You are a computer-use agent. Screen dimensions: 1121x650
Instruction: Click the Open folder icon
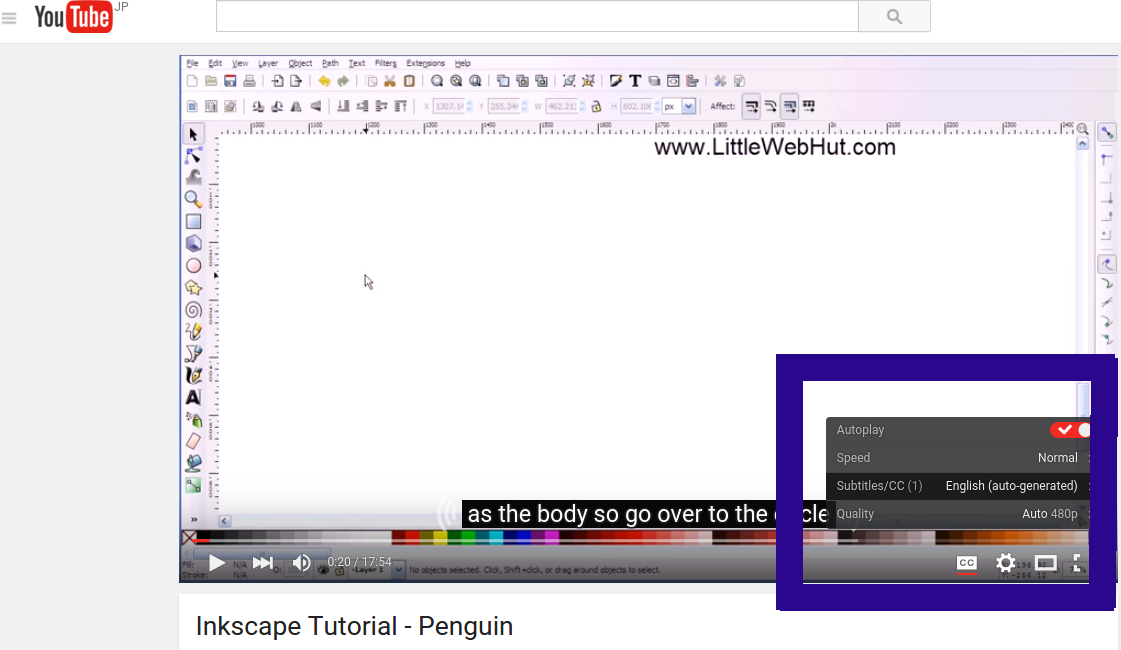tap(211, 82)
